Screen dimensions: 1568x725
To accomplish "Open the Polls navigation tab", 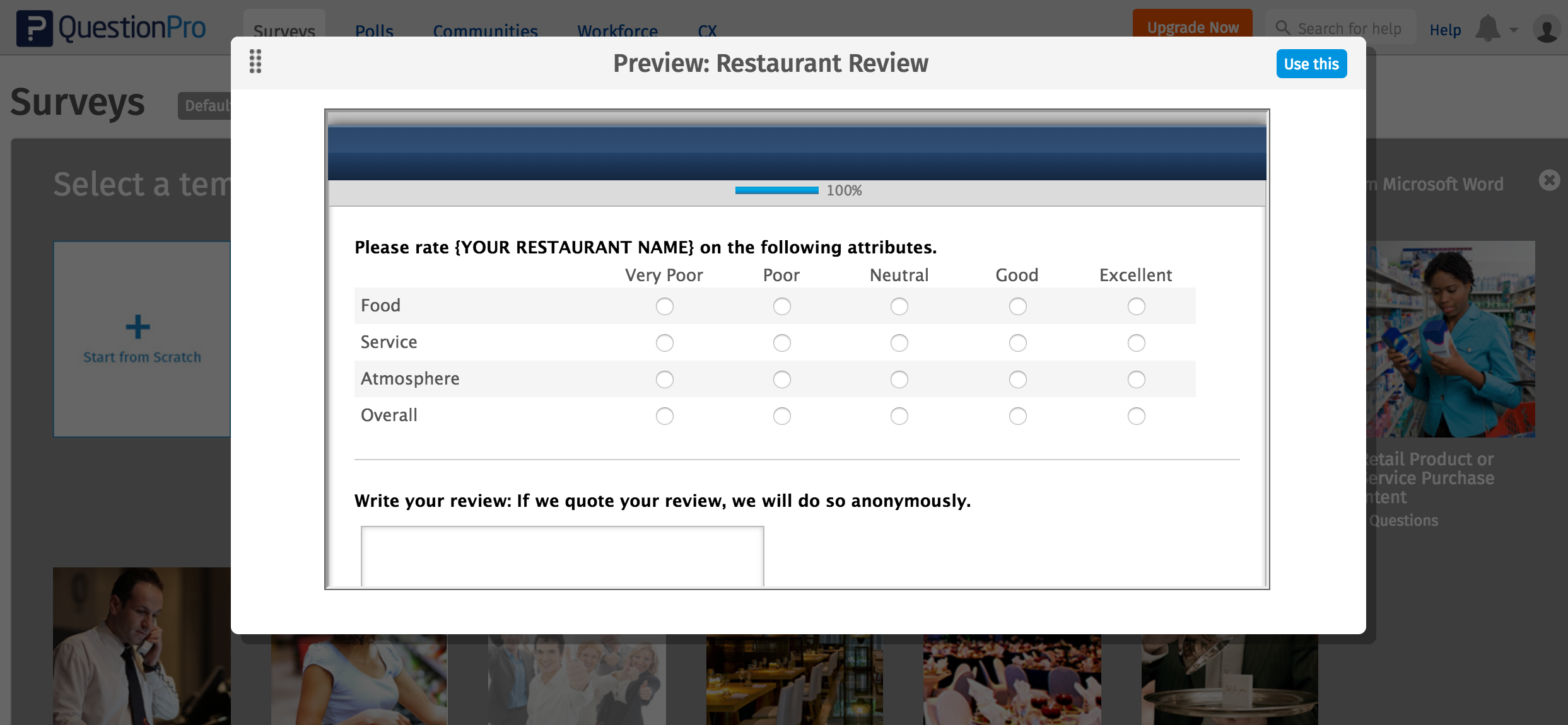I will click(373, 30).
